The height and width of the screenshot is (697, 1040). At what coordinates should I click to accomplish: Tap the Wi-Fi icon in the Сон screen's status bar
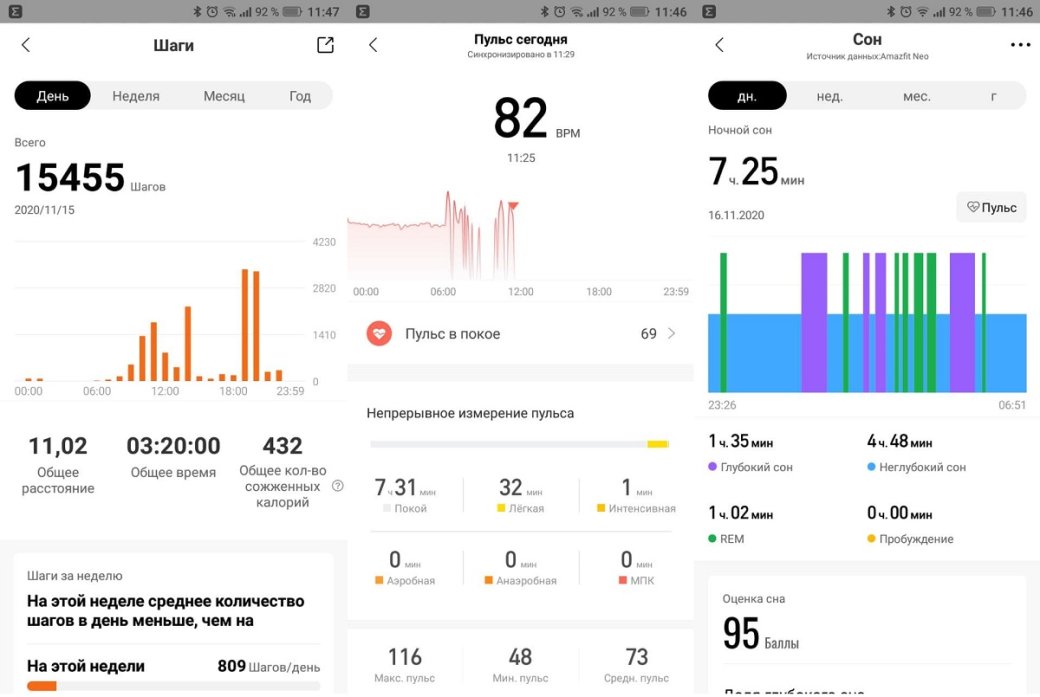click(x=923, y=11)
